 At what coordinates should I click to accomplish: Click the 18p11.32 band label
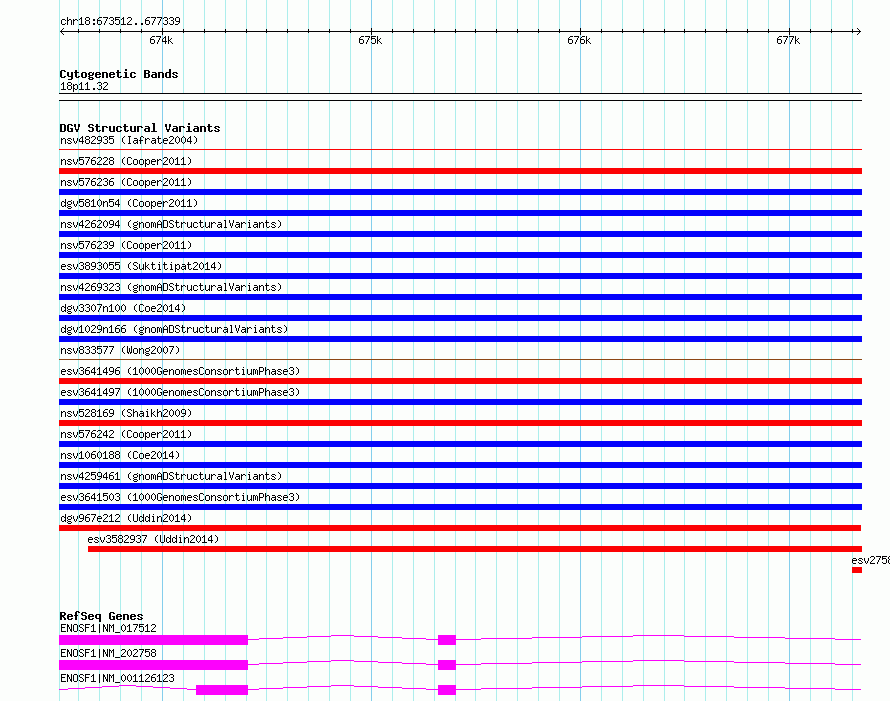click(84, 86)
